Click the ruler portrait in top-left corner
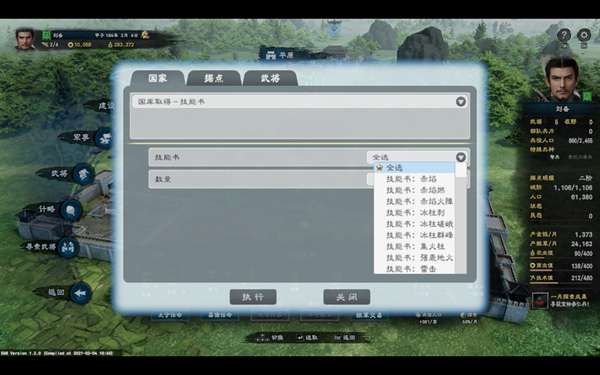This screenshot has width=600, height=375. point(25,39)
